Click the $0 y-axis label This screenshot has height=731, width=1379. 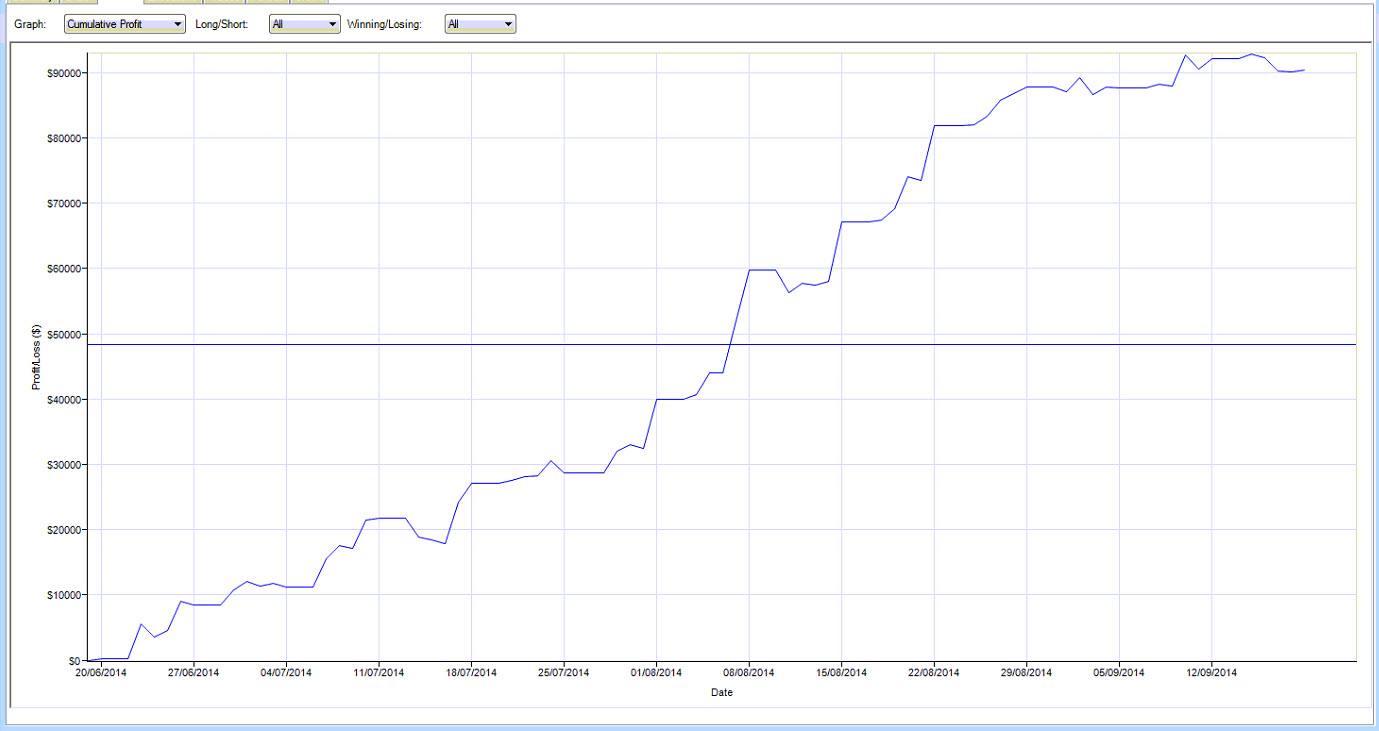pos(75,661)
